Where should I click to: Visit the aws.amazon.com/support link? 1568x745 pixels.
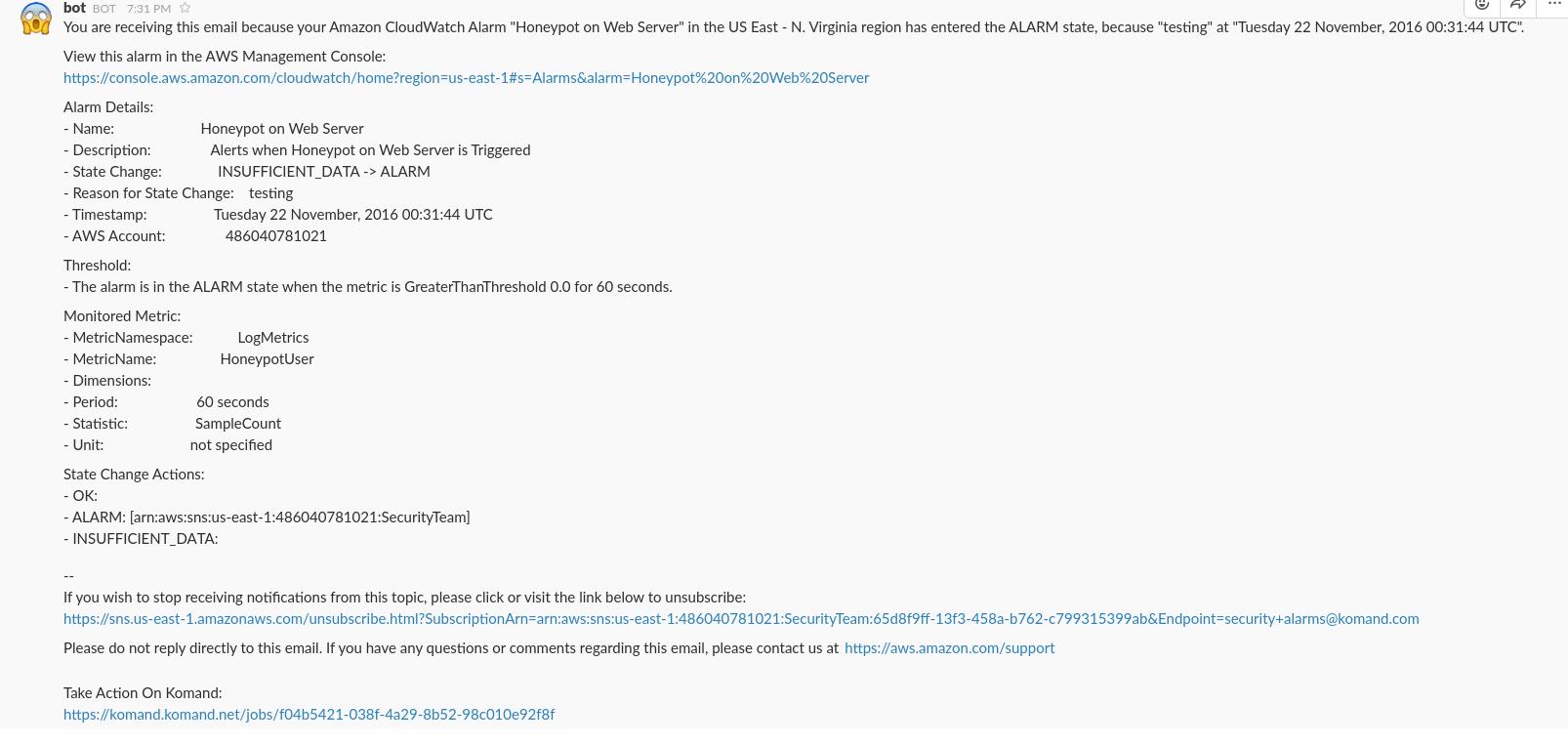[x=949, y=648]
